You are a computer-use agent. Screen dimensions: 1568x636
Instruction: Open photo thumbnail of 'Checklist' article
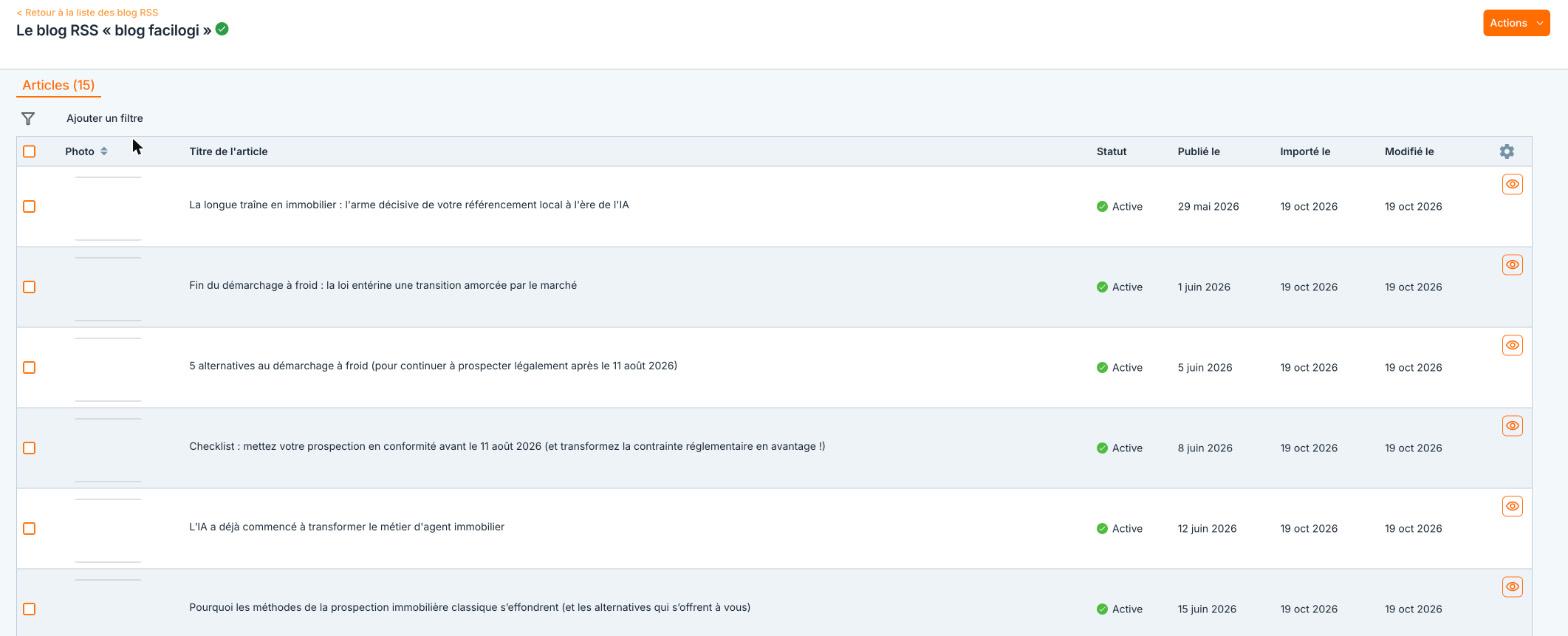pos(108,450)
